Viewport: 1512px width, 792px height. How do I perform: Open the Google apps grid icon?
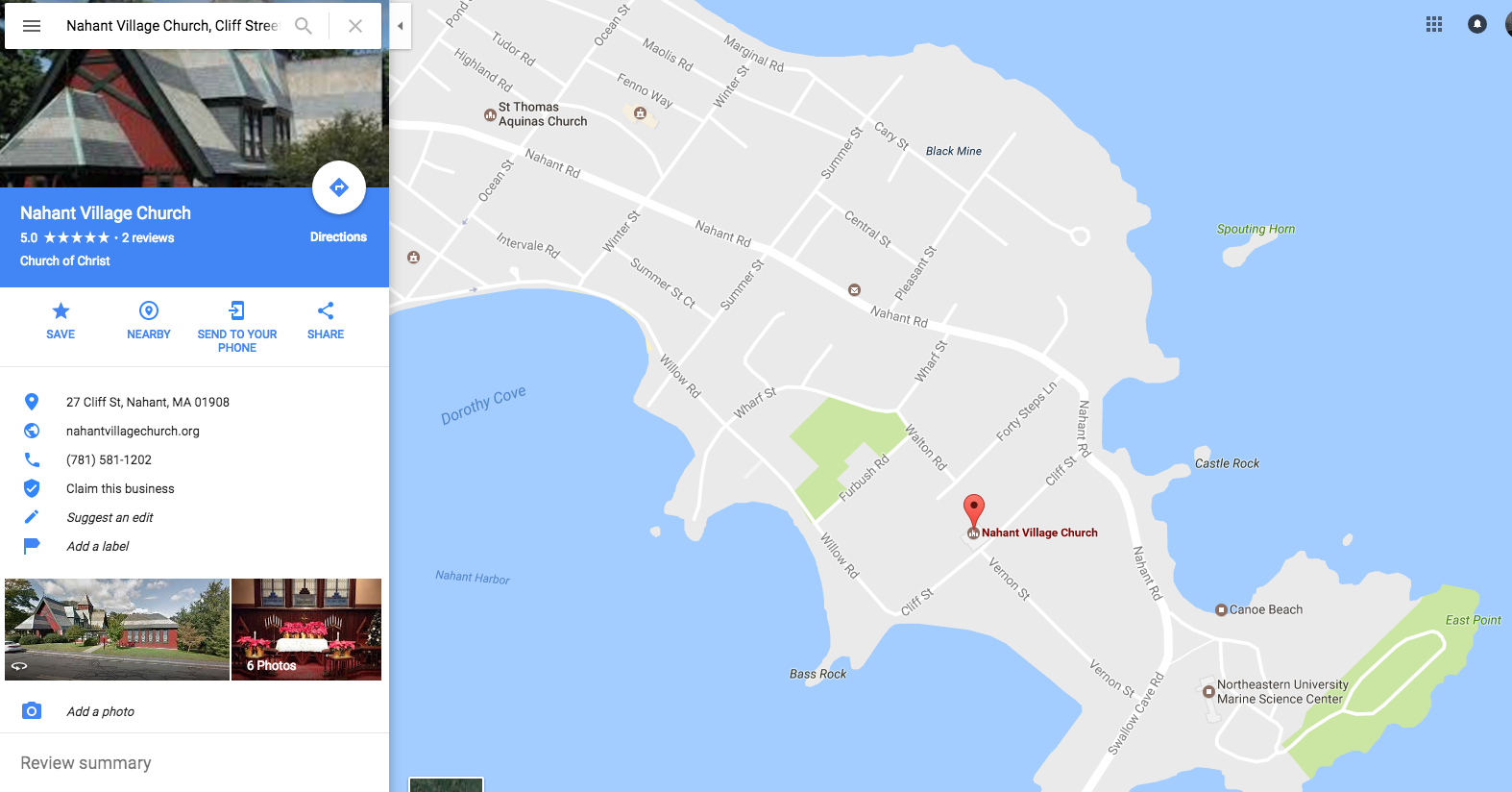pyautogui.click(x=1434, y=25)
